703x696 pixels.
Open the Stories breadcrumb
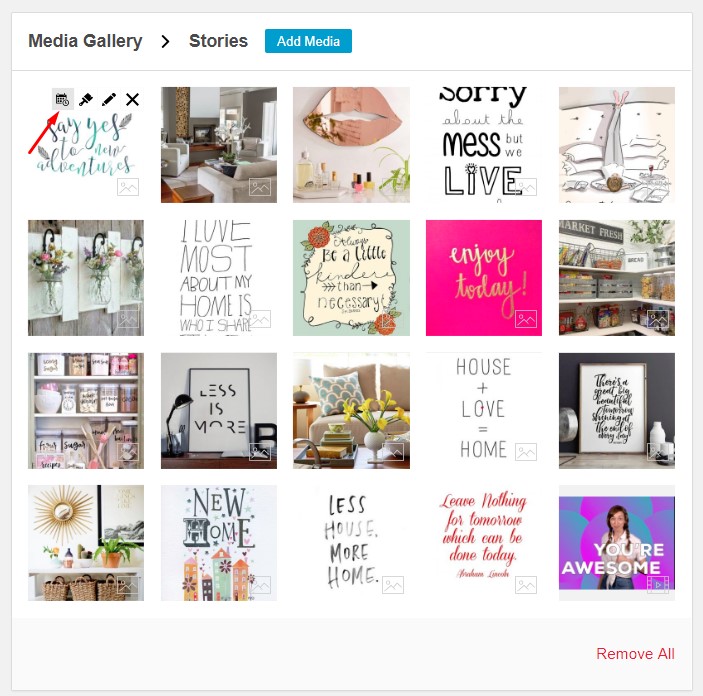point(218,41)
